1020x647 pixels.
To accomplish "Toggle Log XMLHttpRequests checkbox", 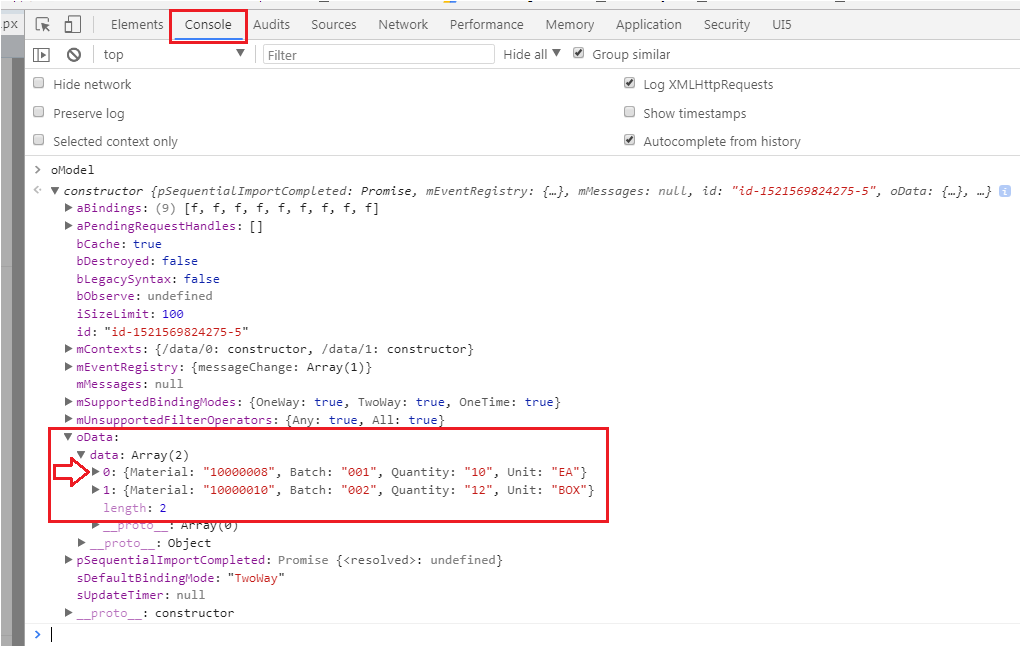I will click(x=629, y=83).
